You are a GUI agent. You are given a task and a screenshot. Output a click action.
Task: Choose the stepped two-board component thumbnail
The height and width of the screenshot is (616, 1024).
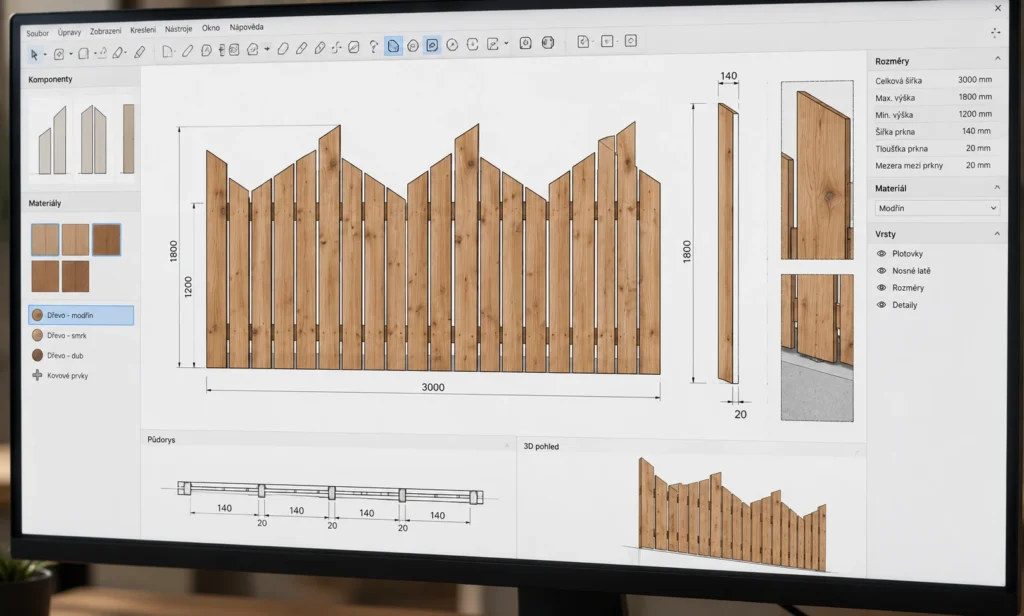click(x=52, y=140)
